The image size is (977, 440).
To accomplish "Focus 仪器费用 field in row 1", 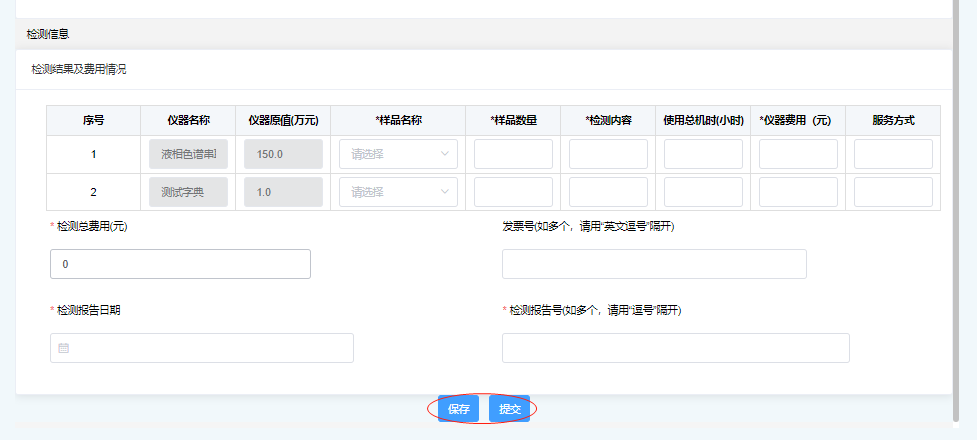I will [798, 154].
